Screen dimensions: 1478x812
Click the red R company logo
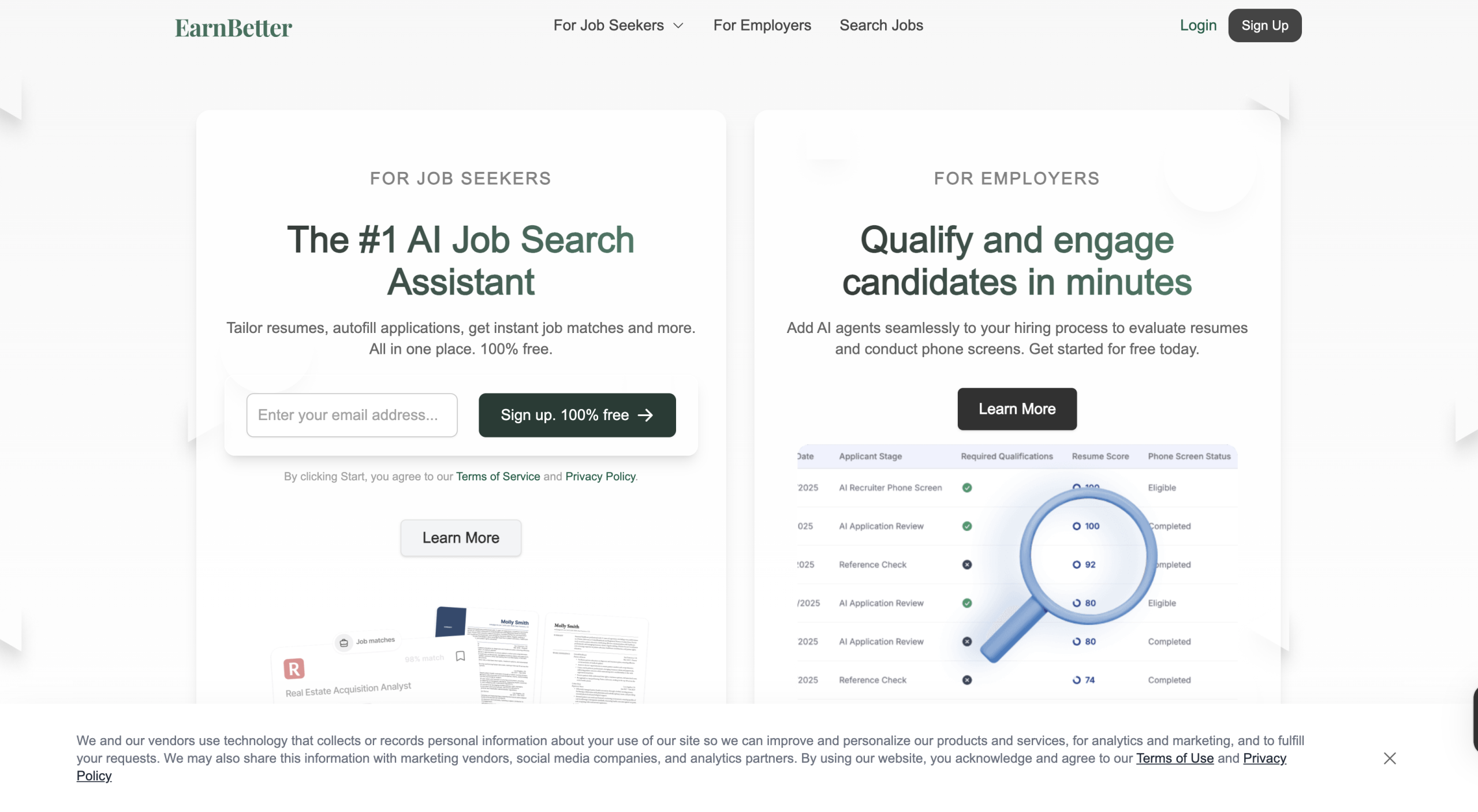coord(294,669)
